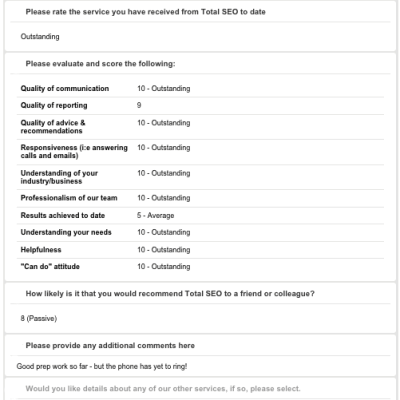The image size is (400, 400).
Task: Select Quality of advice & recommendations label
Action: coord(53,127)
